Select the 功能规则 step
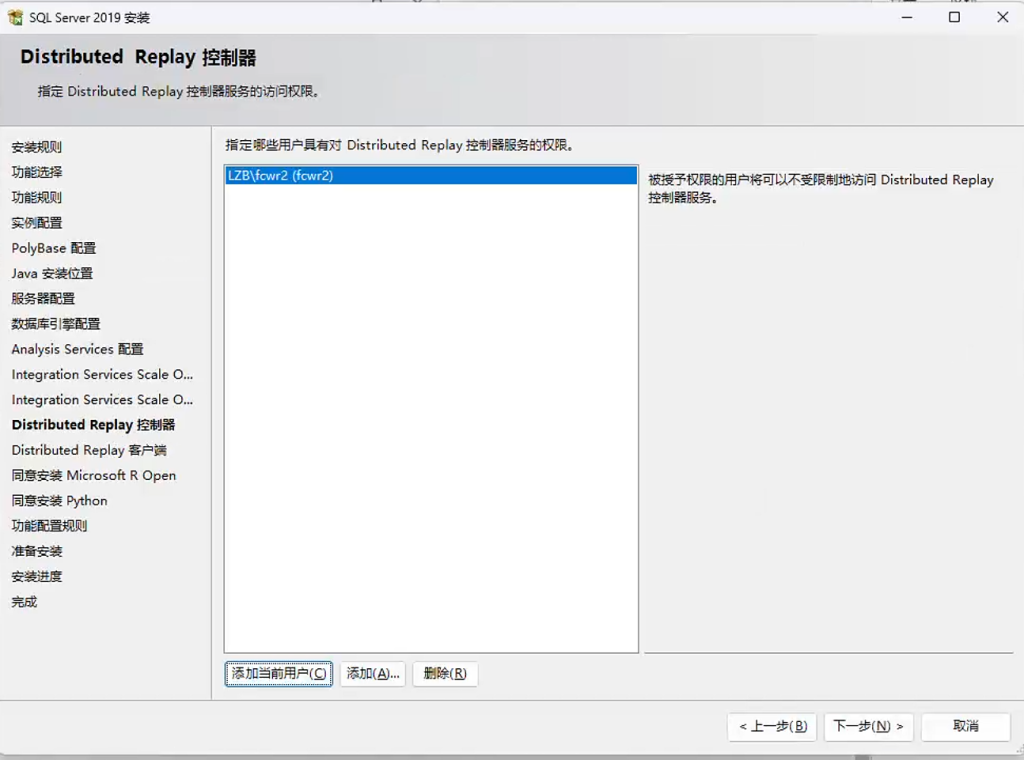 tap(37, 197)
